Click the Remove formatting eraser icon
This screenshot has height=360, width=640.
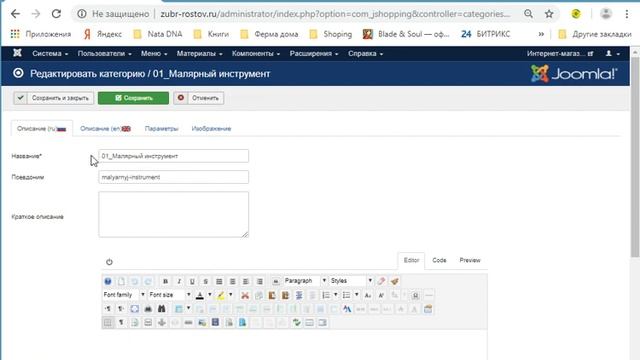coord(381,281)
